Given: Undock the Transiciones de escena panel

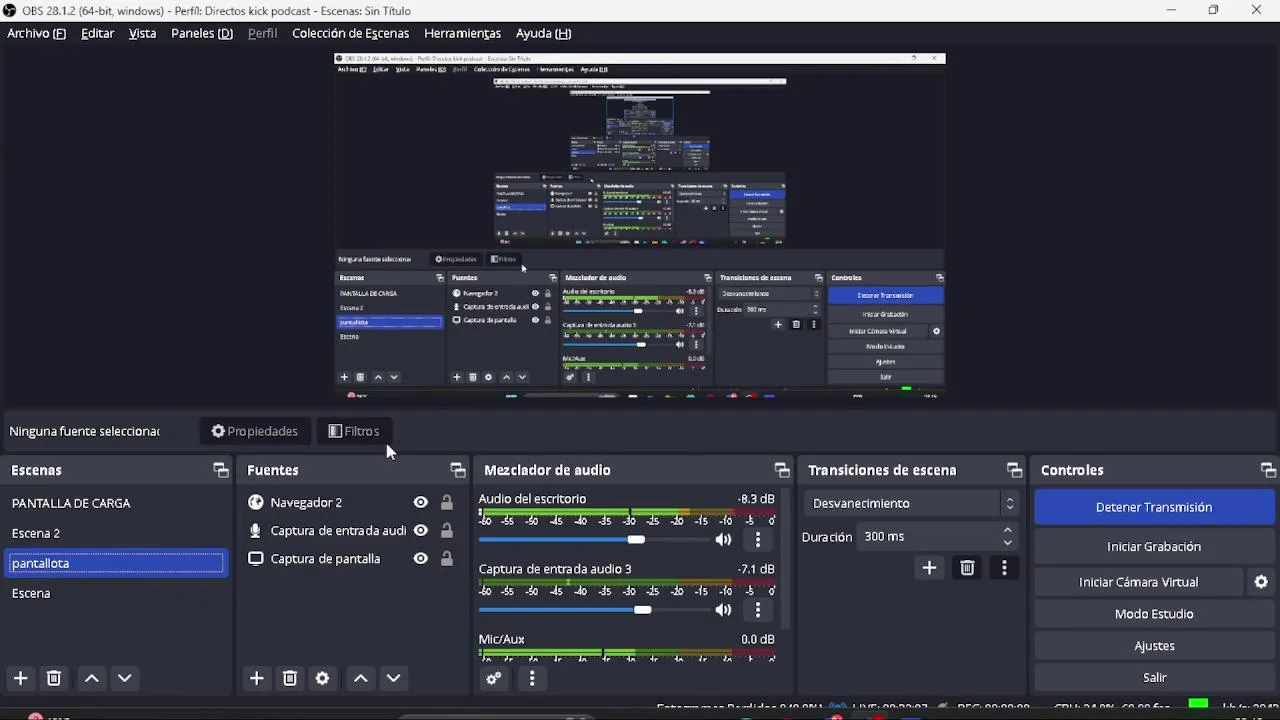Looking at the screenshot, I should tap(1014, 470).
